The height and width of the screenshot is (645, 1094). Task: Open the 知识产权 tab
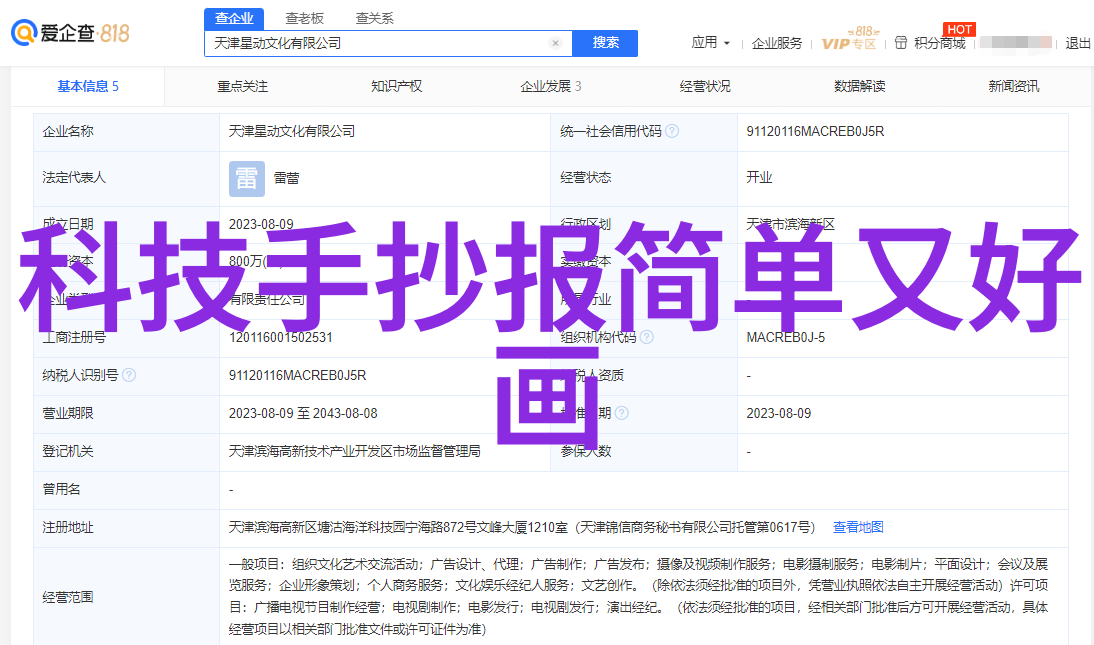point(396,87)
